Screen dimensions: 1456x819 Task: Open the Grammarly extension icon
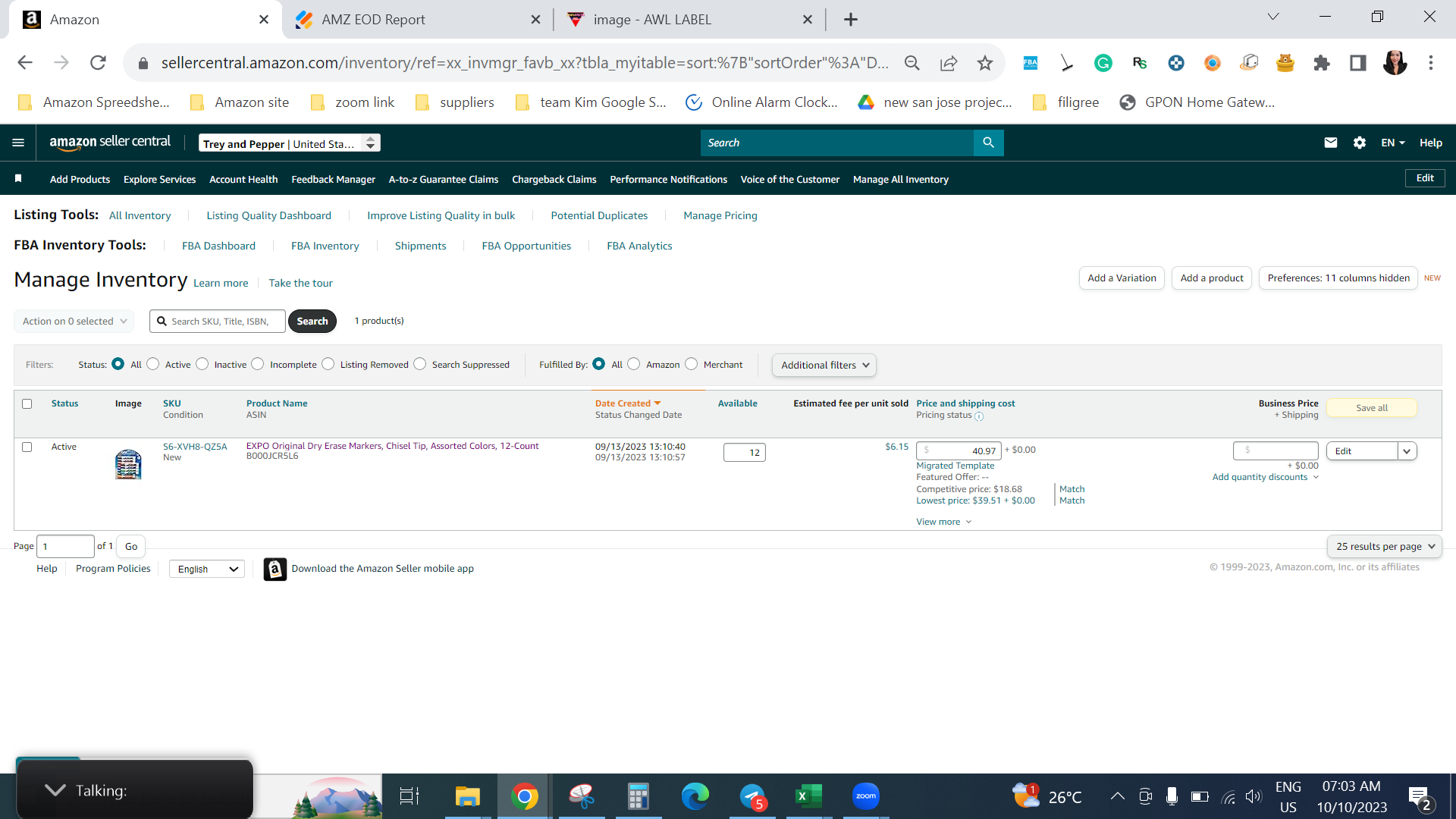(x=1103, y=63)
